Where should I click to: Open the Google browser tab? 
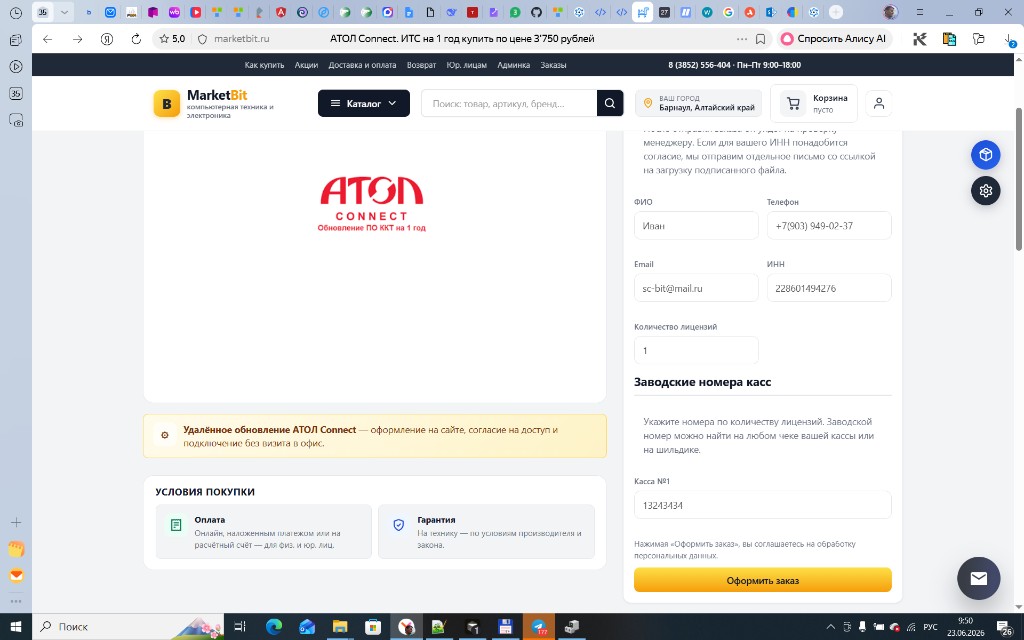point(728,12)
